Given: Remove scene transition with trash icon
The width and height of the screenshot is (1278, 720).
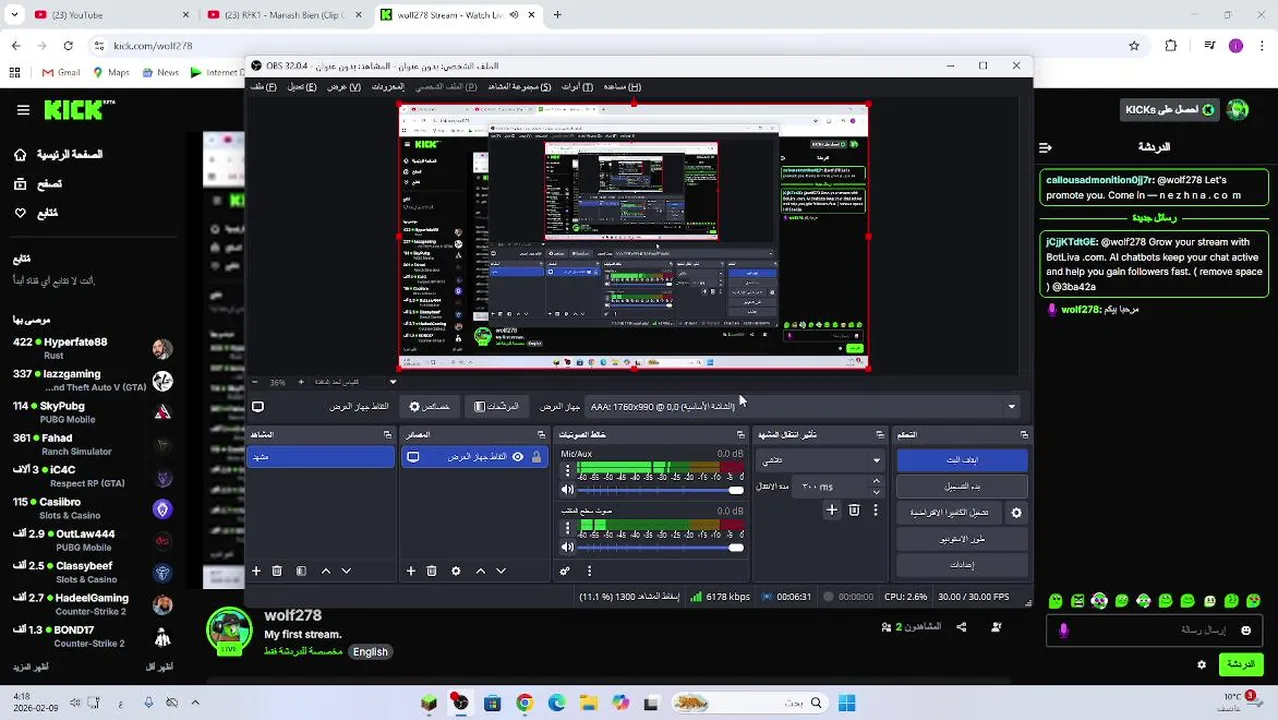Looking at the screenshot, I should point(854,510).
